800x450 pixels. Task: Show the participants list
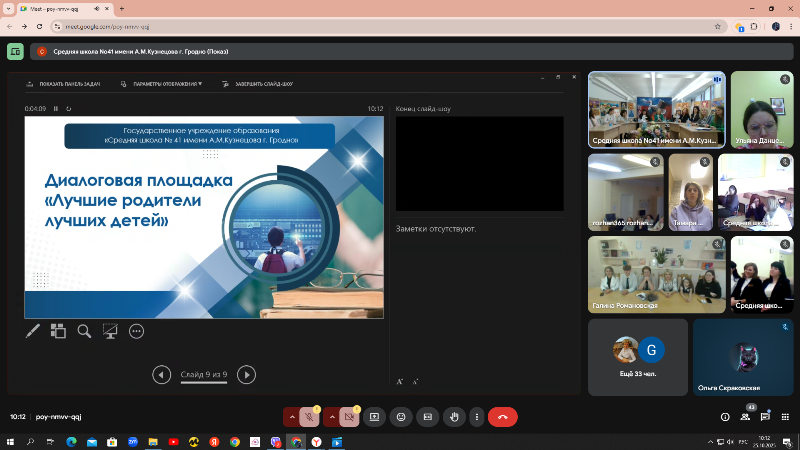[x=745, y=416]
